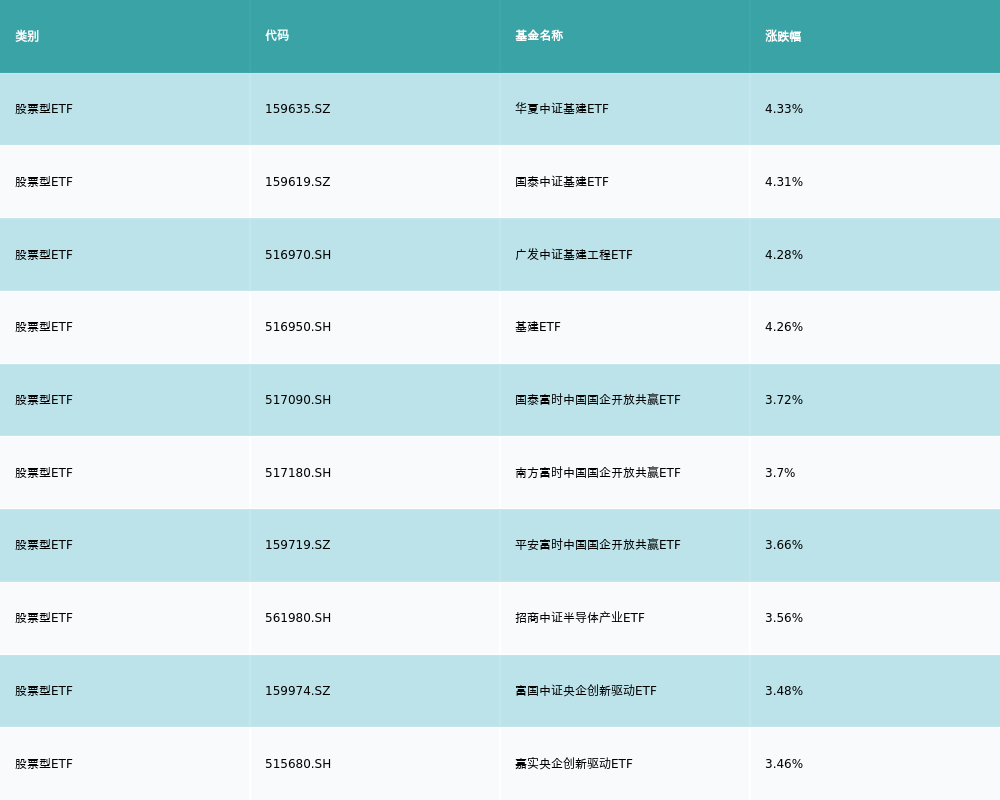Screen dimensions: 1000x800
Task: Open the 华夏中证基建ETF fund name
Action: point(561,109)
